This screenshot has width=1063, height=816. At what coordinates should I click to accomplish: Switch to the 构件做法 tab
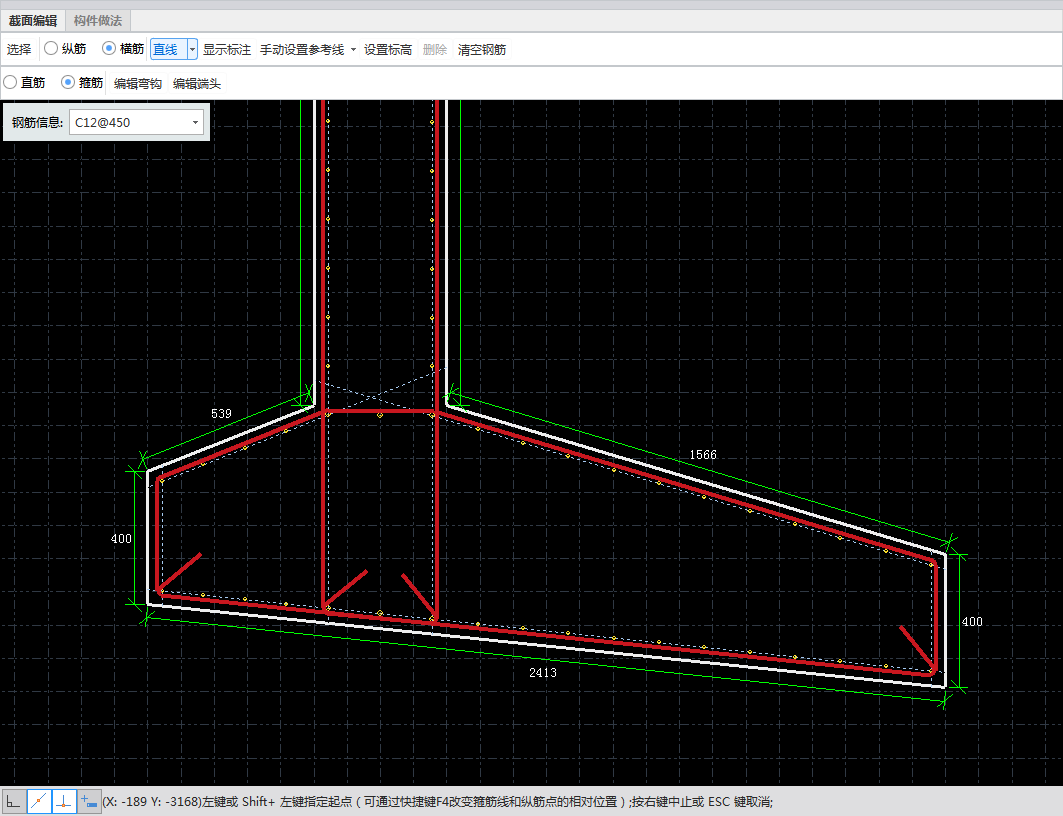pos(98,20)
